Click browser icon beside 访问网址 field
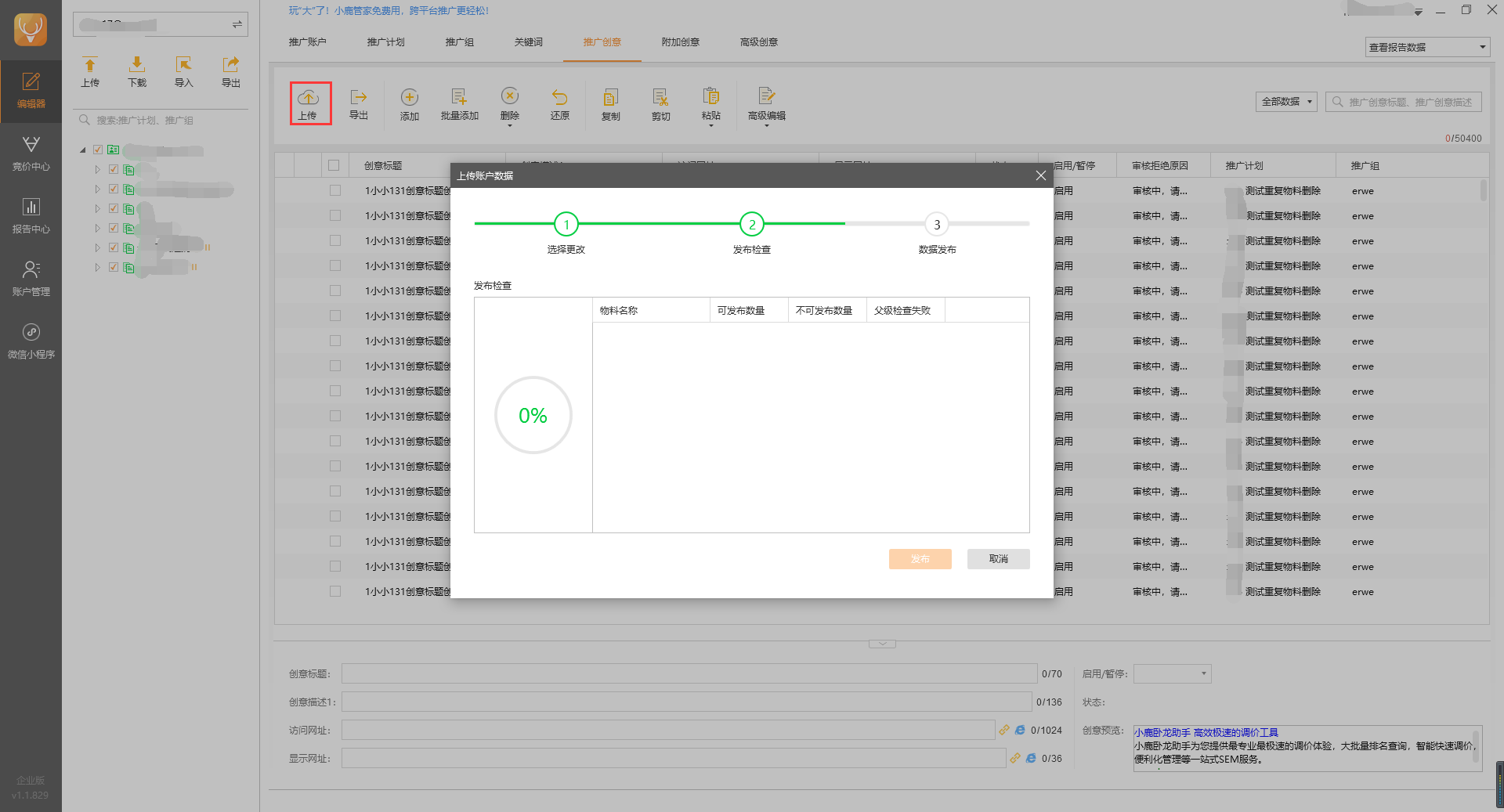This screenshot has width=1504, height=812. 1020,730
